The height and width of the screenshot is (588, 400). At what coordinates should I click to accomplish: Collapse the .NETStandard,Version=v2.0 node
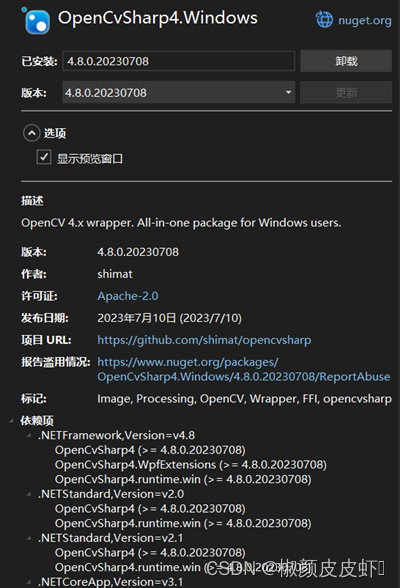pyautogui.click(x=29, y=494)
